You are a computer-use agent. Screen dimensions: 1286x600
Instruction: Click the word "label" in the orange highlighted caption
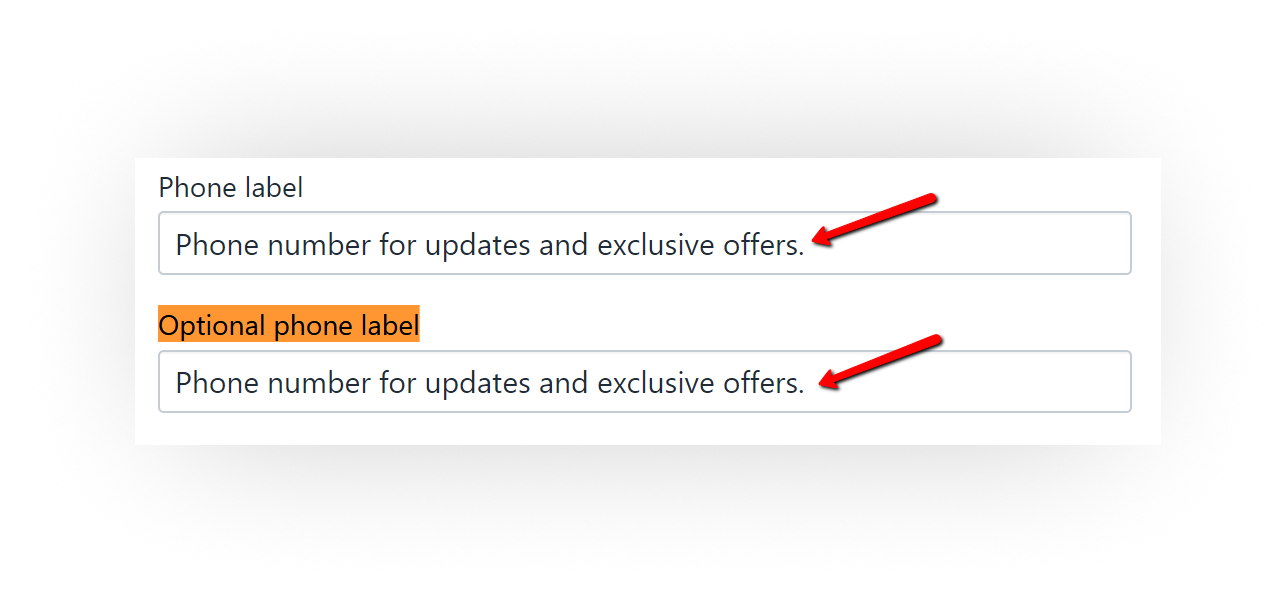coord(387,325)
